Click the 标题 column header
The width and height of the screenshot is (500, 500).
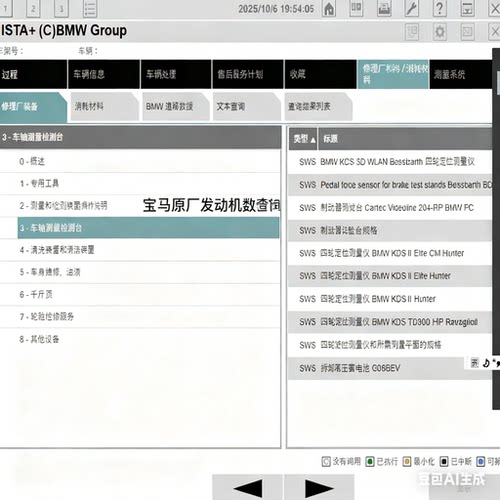pos(405,139)
